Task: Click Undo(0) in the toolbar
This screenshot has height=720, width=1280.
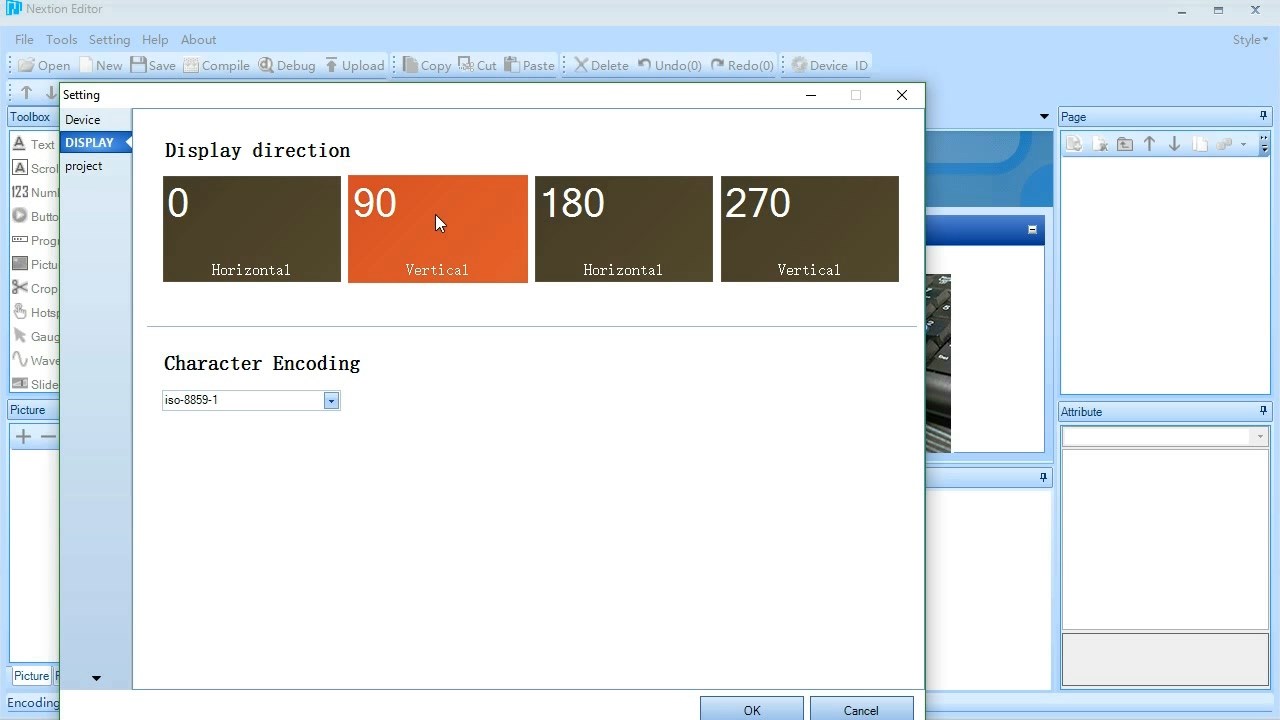Action: pyautogui.click(x=669, y=65)
